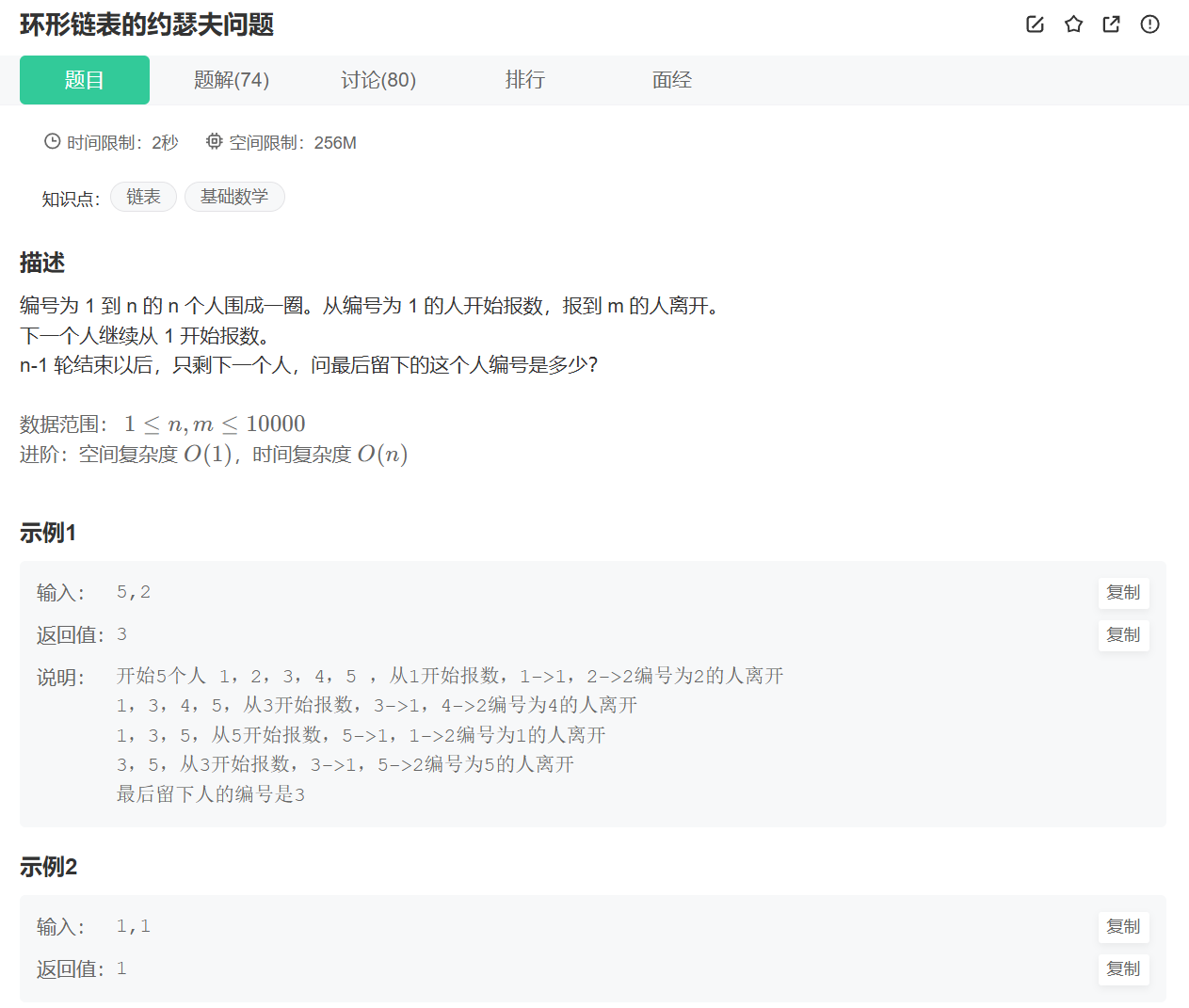
Task: Open the 面经 tab
Action: coord(672,80)
